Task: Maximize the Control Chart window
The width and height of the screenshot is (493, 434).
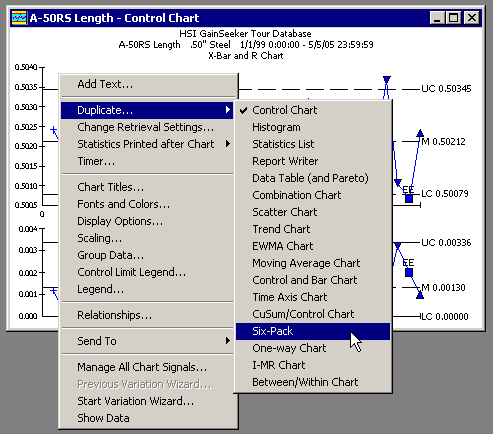Action: coord(454,18)
